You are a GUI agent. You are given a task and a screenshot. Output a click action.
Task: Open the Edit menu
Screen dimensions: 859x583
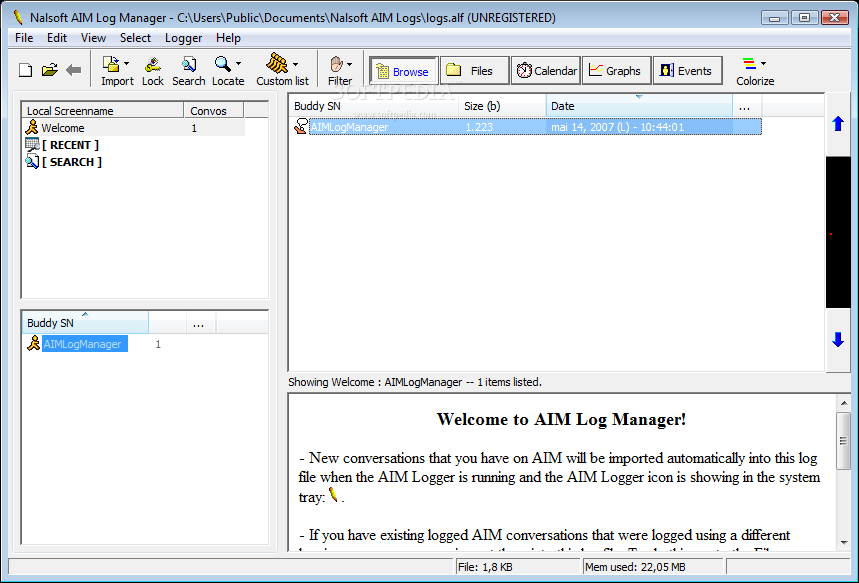click(56, 38)
